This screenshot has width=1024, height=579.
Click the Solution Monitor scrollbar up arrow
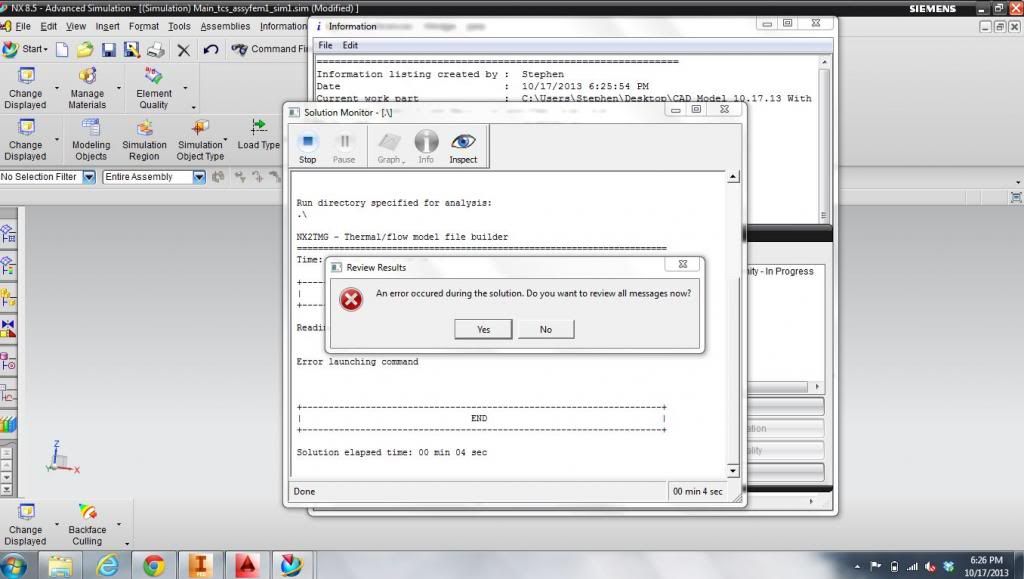click(x=733, y=177)
